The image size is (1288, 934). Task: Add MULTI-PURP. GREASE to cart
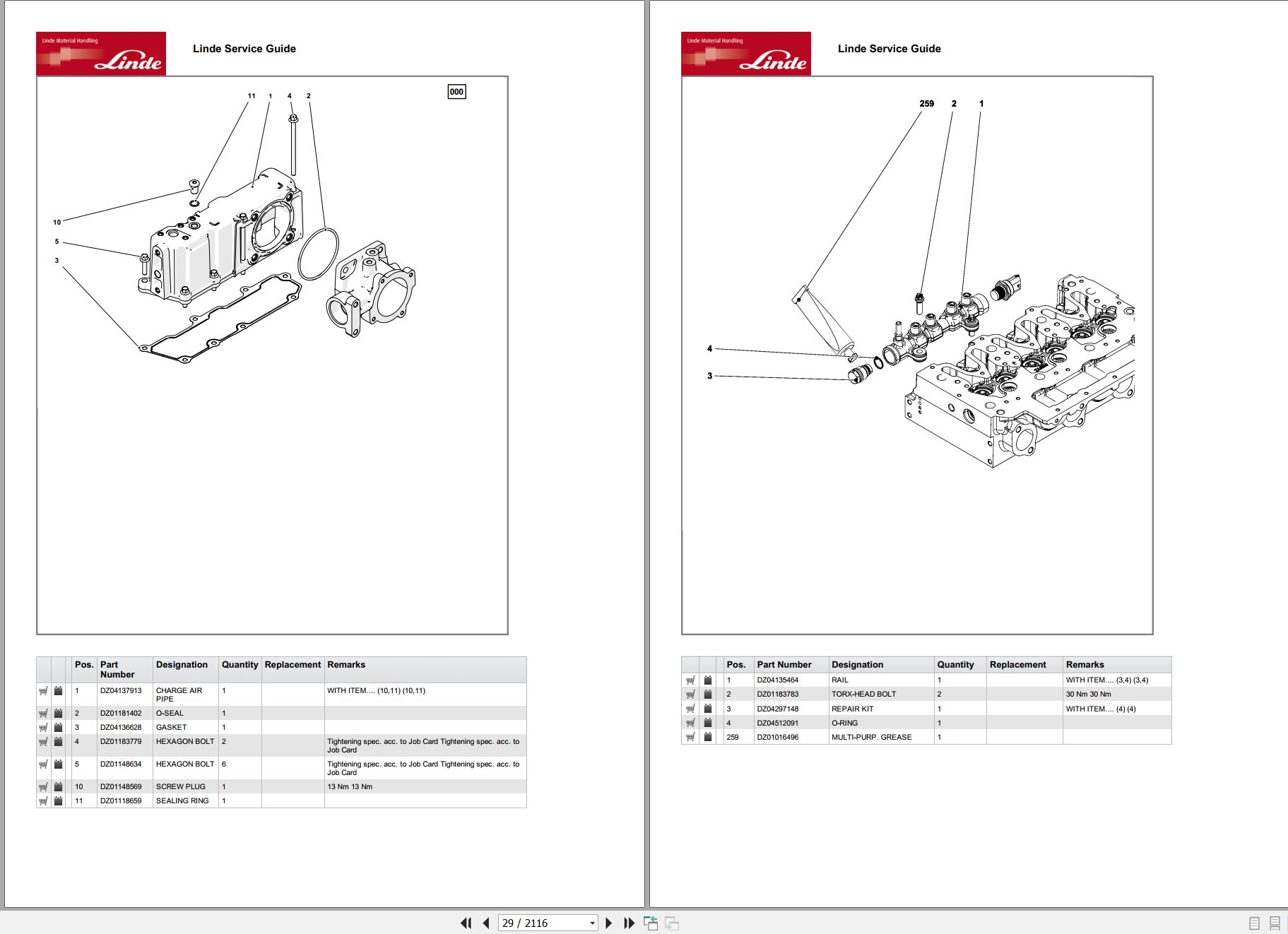click(690, 737)
